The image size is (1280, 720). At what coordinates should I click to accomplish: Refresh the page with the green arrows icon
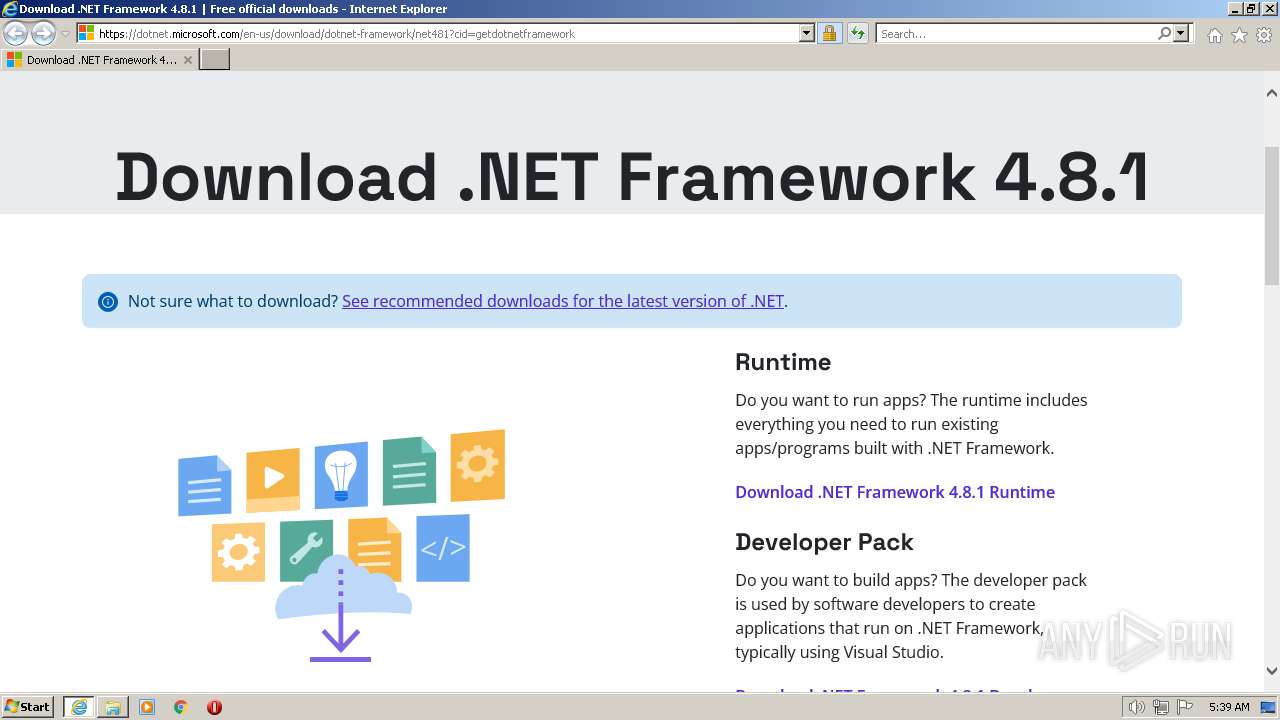point(857,34)
